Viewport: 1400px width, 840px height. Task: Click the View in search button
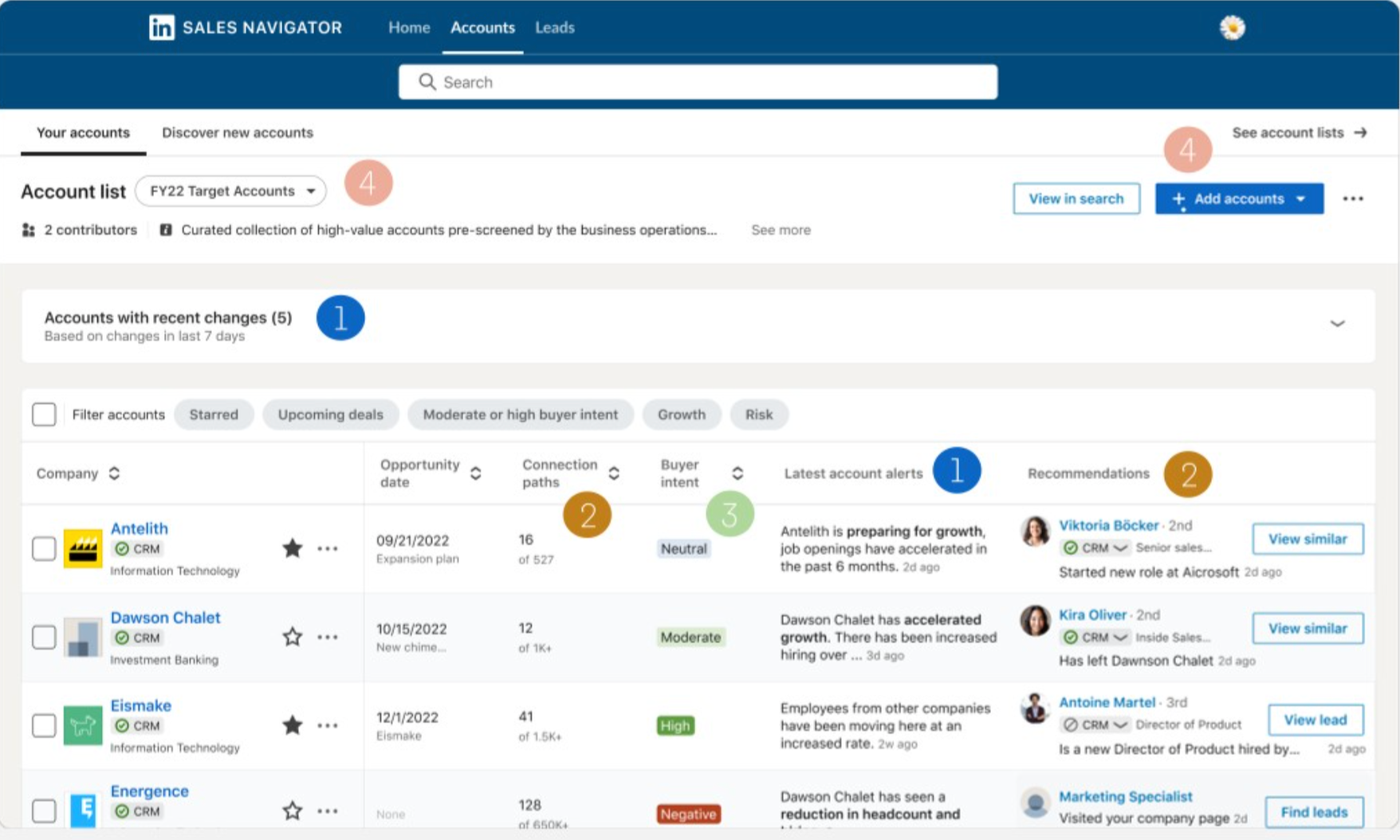[x=1076, y=198]
